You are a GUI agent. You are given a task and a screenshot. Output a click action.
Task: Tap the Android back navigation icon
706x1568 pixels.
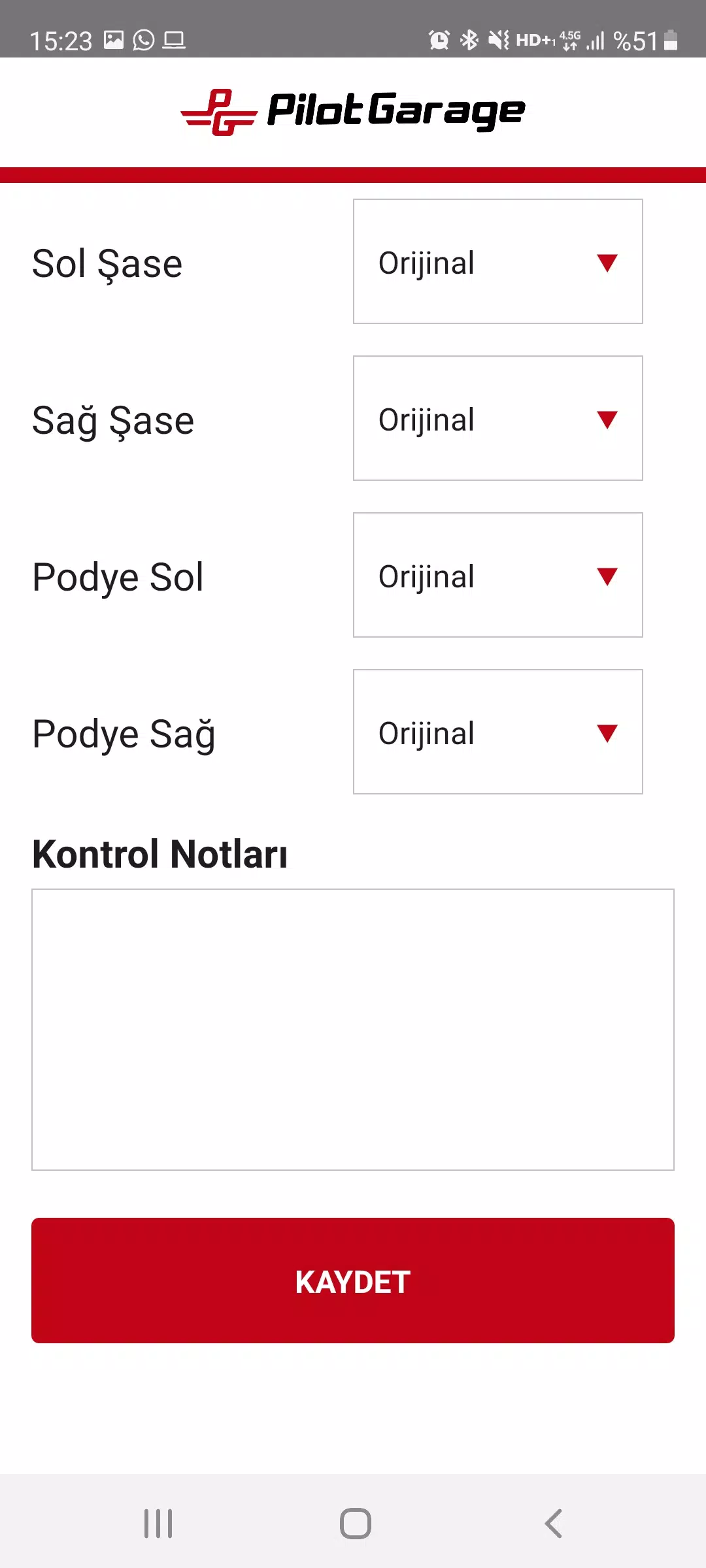coord(553,1524)
